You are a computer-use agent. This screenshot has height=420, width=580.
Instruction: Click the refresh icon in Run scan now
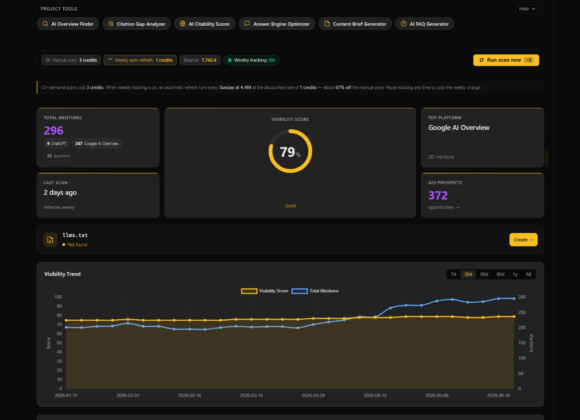[x=482, y=60]
